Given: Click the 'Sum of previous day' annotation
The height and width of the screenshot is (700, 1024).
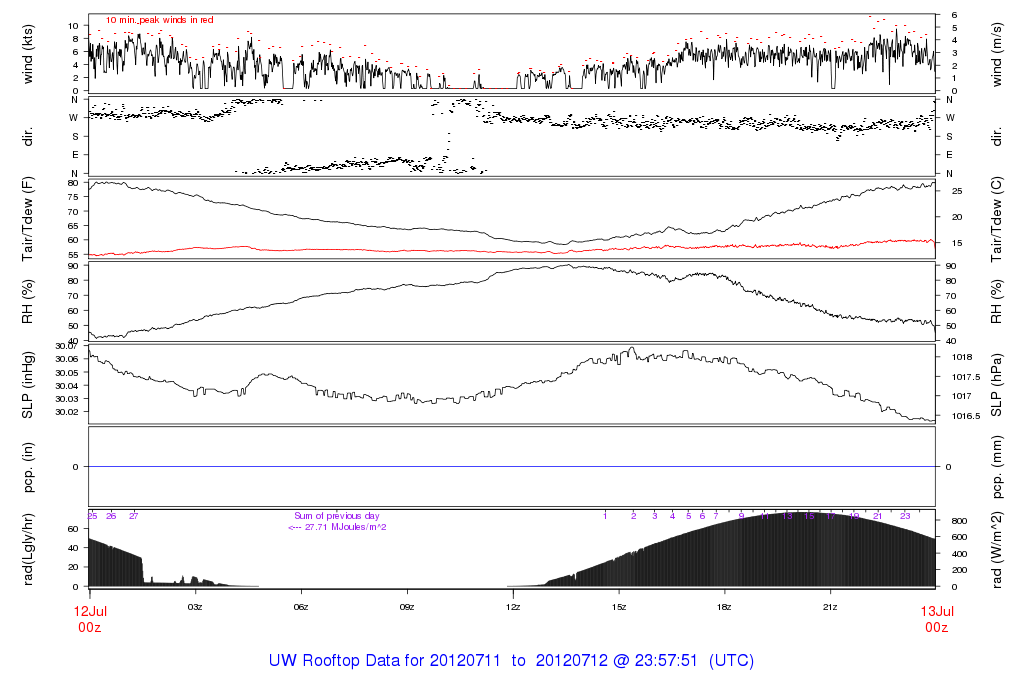Looking at the screenshot, I should [336, 516].
